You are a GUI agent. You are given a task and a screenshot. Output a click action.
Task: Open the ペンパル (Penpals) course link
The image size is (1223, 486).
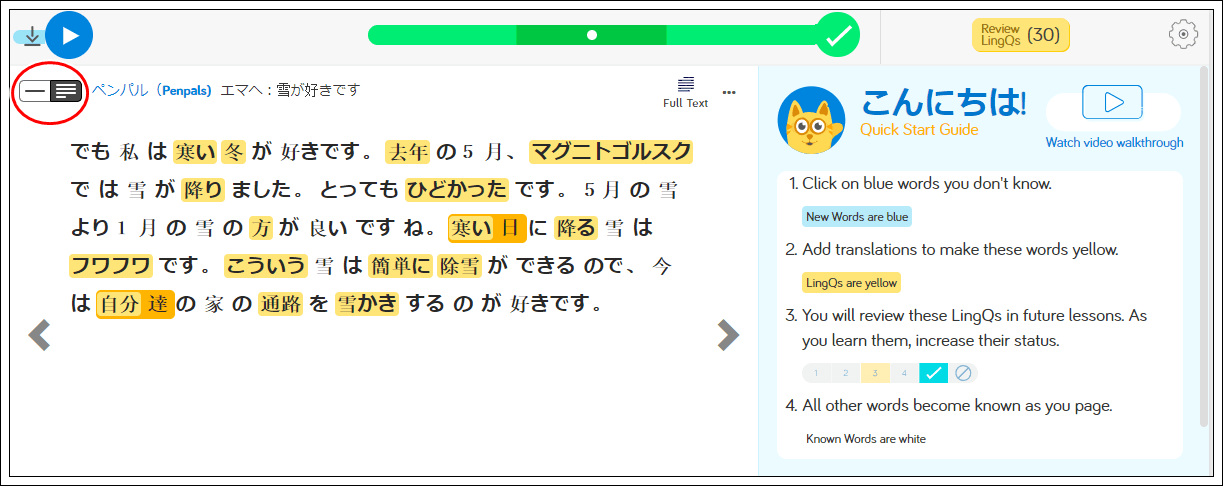click(x=152, y=90)
